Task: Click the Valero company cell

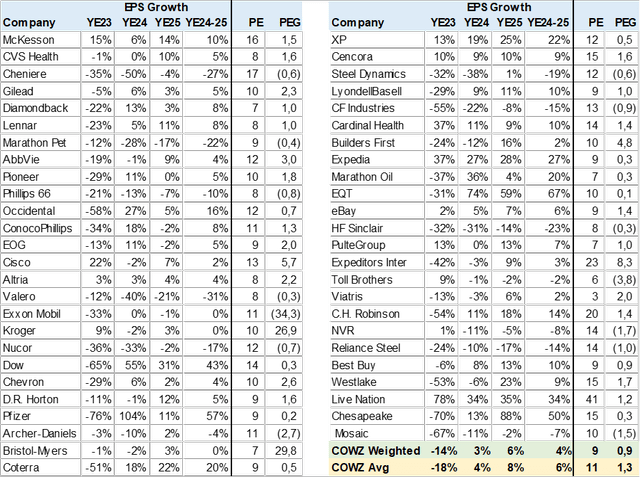Action: (x=40, y=296)
